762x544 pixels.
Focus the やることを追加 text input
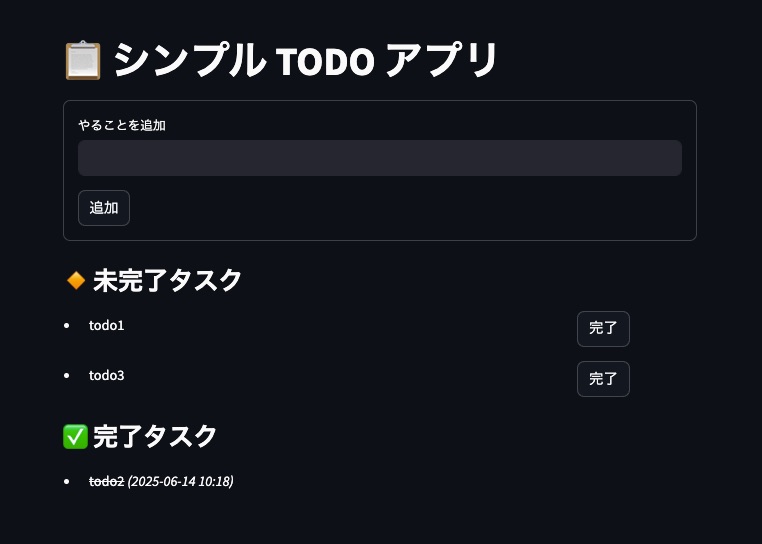coord(380,158)
